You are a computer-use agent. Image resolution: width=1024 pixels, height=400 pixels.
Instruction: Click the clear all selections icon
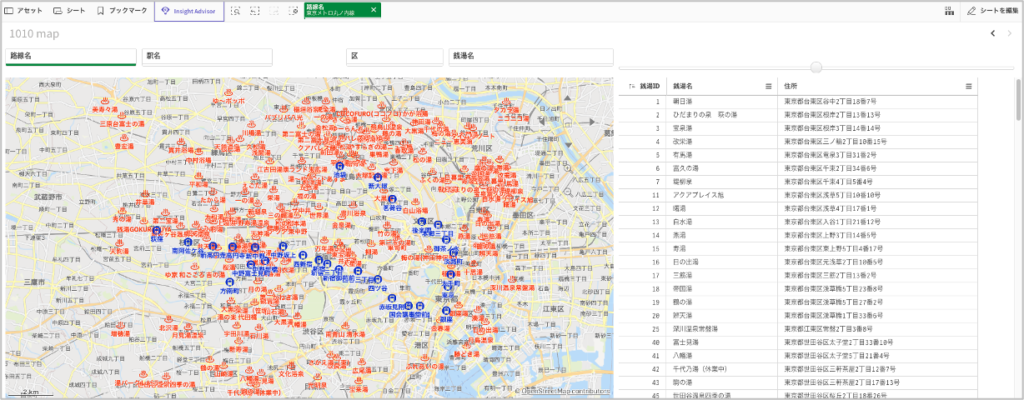tap(293, 11)
